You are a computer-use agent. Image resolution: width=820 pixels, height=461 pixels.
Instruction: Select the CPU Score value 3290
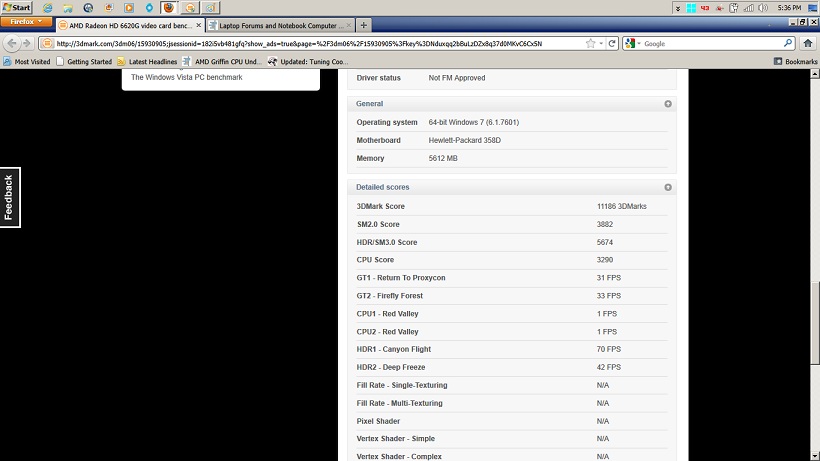605,260
